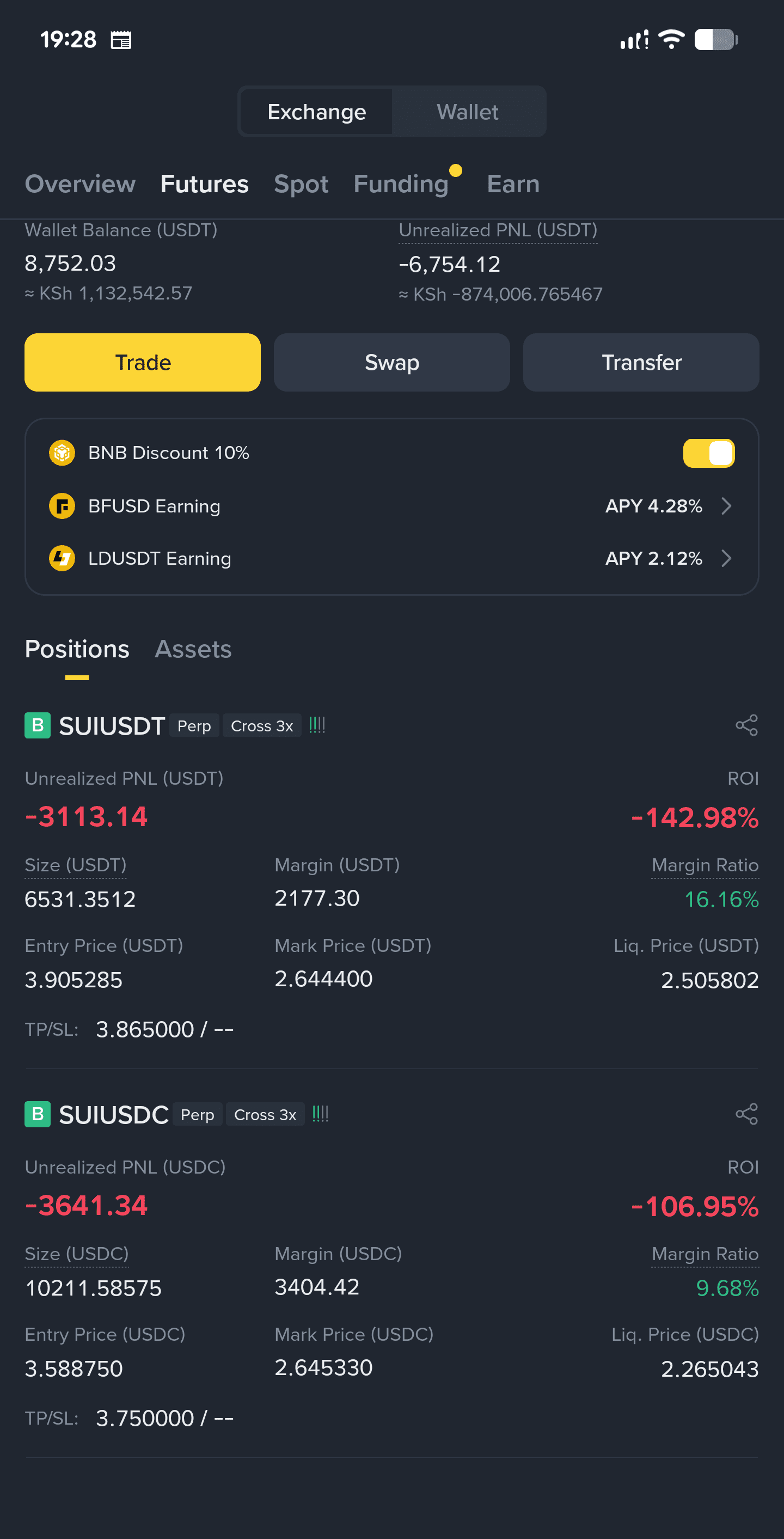Toggle the BNB Discount 10% switch
This screenshot has width=784, height=1539.
pos(709,453)
